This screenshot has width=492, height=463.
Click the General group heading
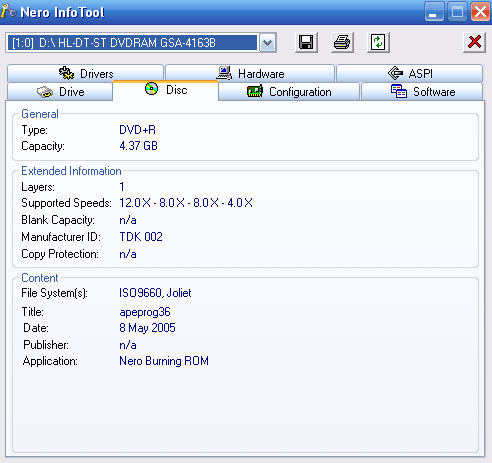click(x=40, y=114)
